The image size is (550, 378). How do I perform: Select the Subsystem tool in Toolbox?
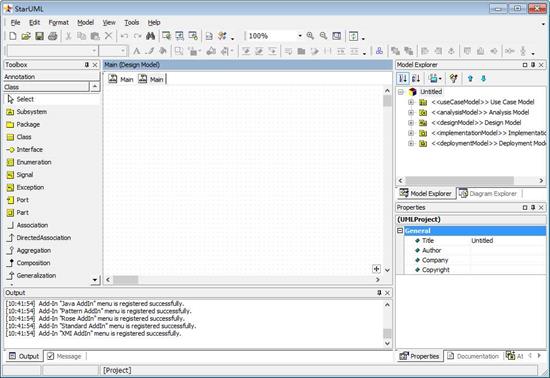click(52, 112)
